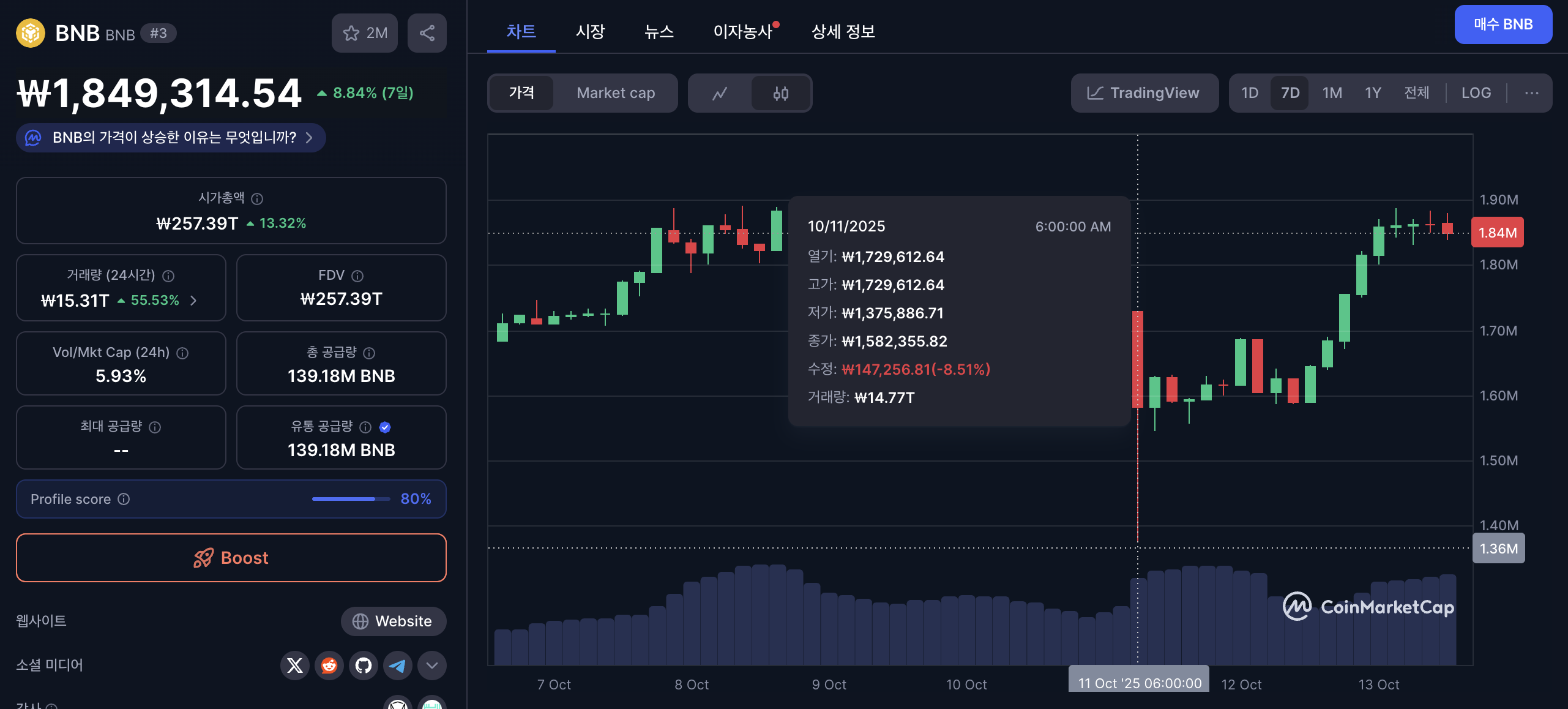Set chart range to 1Y

point(1373,93)
